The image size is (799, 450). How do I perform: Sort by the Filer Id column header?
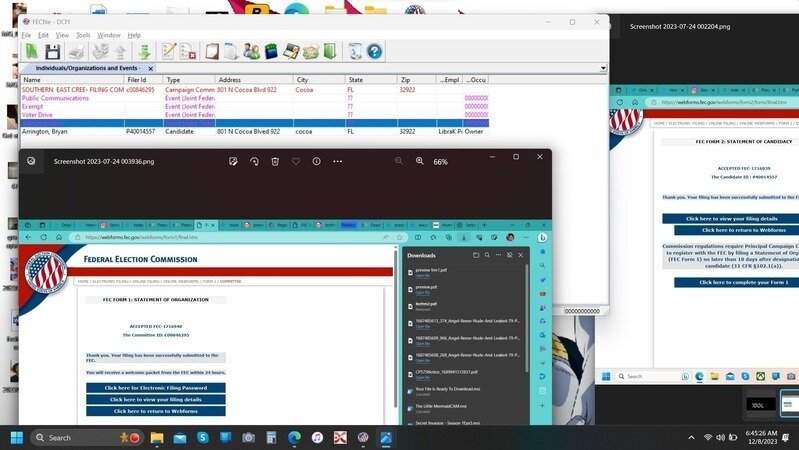pyautogui.click(x=144, y=80)
